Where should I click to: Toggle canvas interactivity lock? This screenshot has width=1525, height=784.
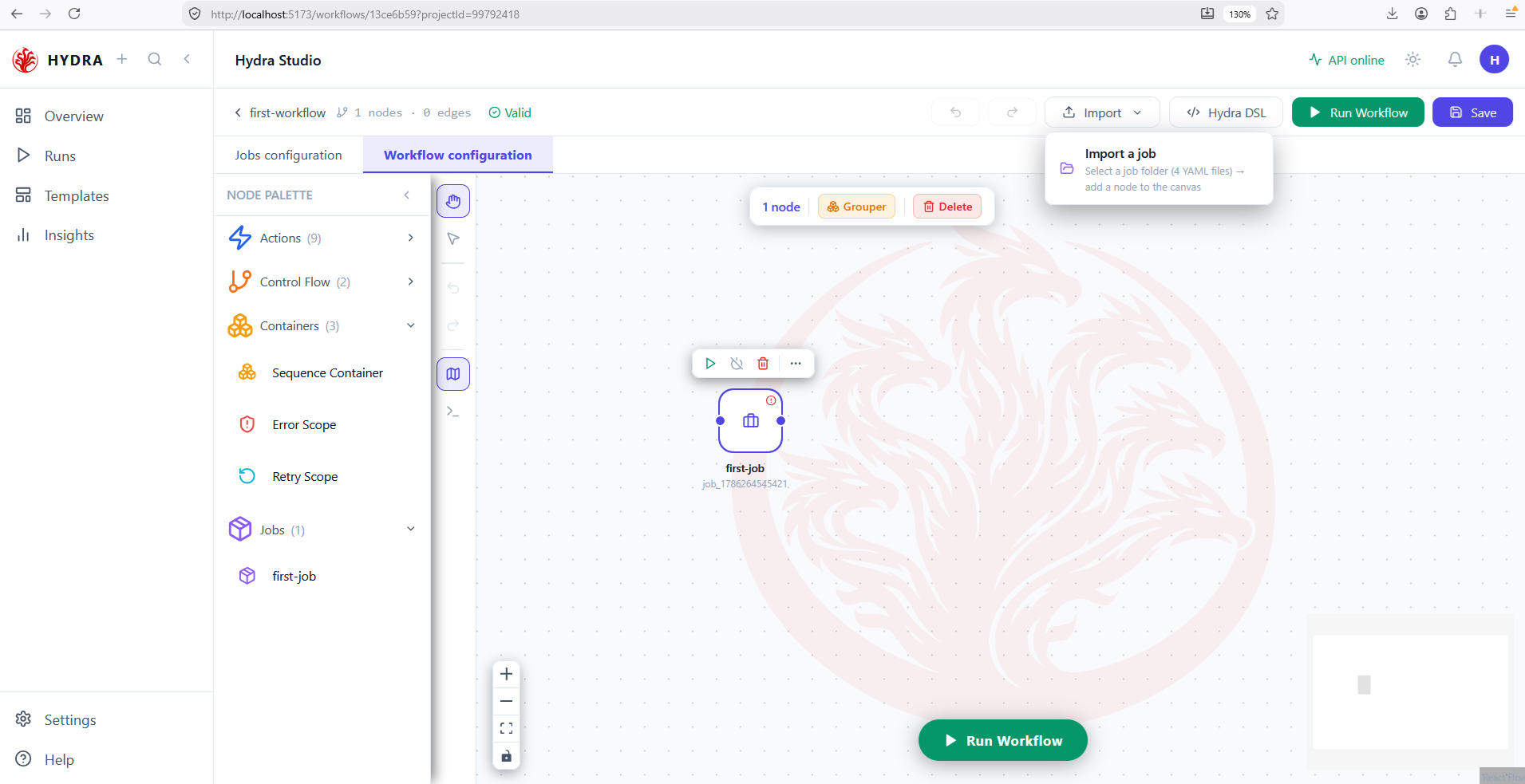506,755
